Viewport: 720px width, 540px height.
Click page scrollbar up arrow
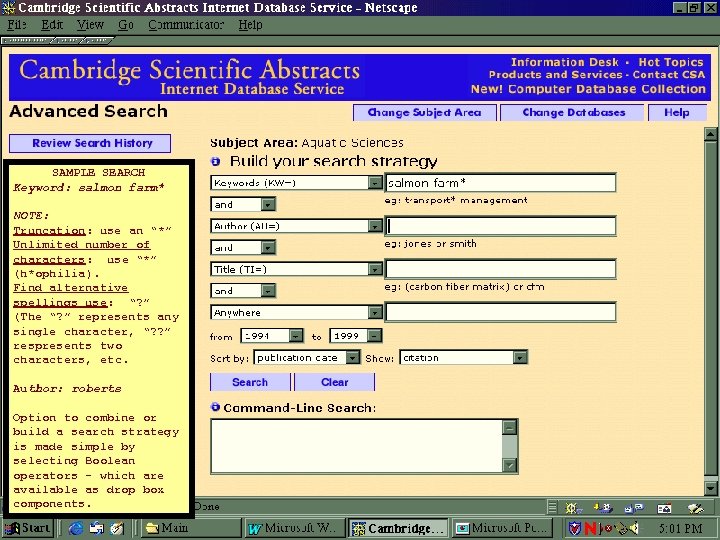(710, 135)
